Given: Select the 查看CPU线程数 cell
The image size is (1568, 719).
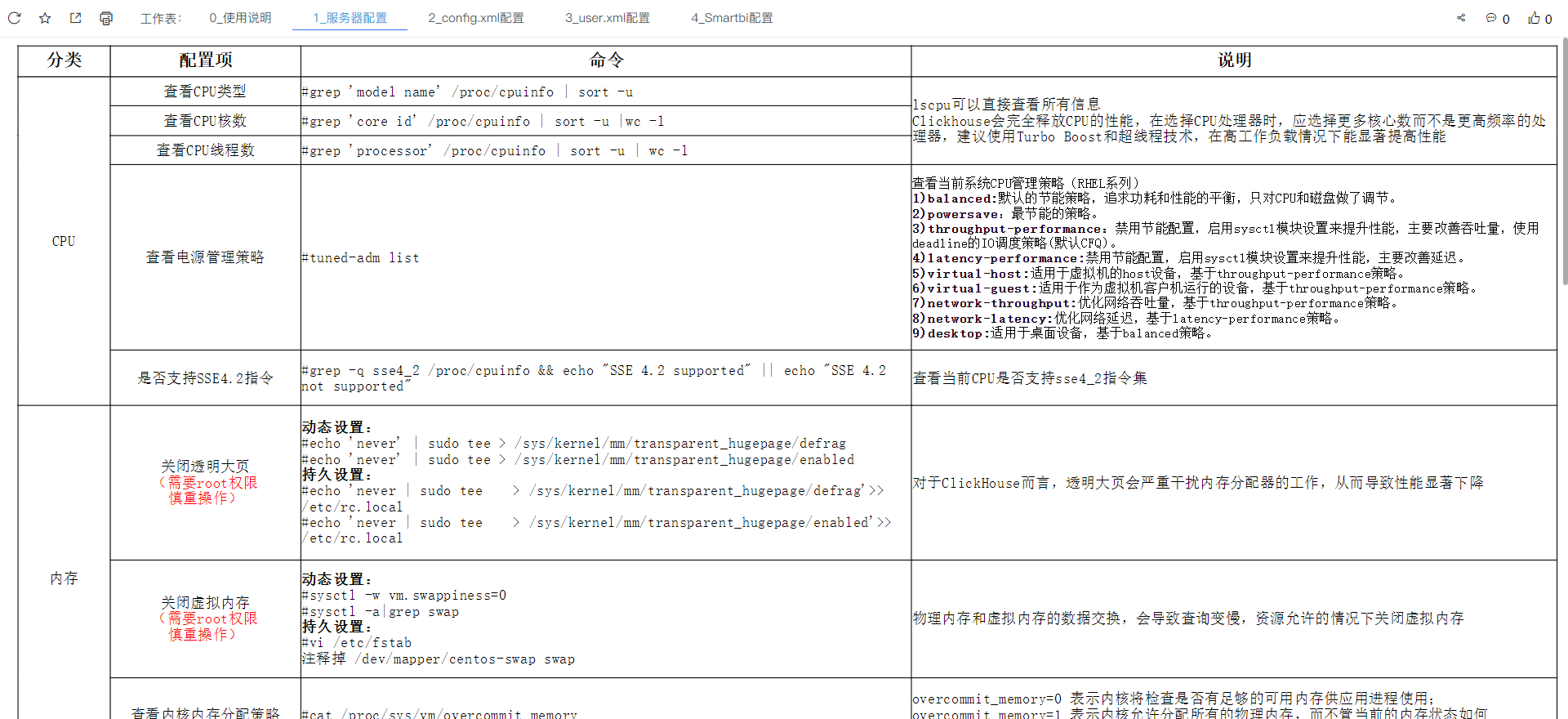Looking at the screenshot, I should click(206, 150).
